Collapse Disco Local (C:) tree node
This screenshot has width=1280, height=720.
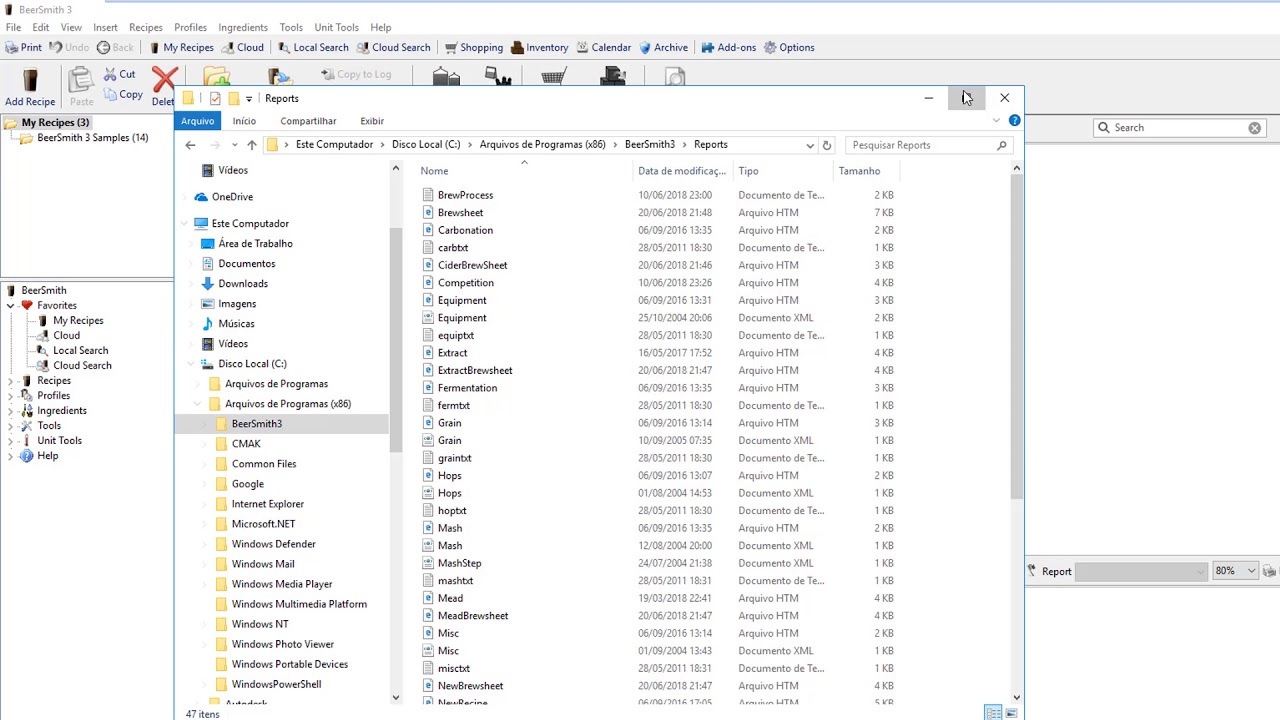pos(192,364)
